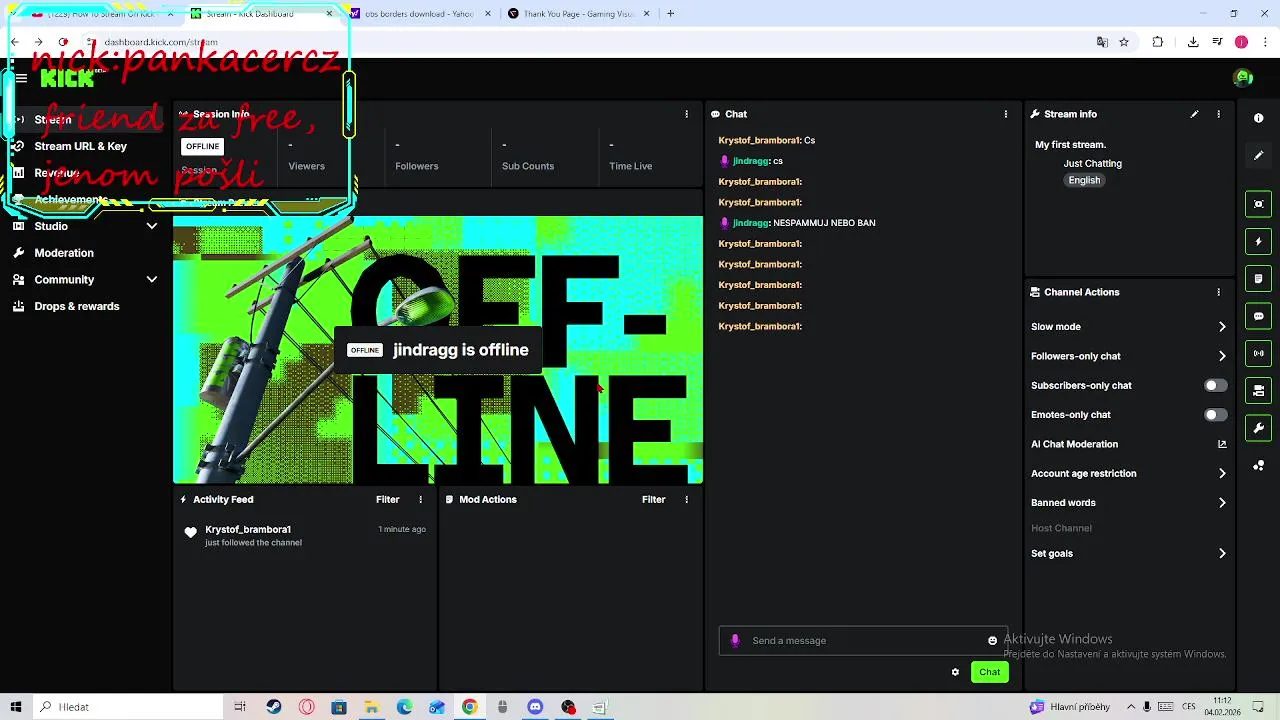Open the Slow mode options arrow

tap(1222, 327)
